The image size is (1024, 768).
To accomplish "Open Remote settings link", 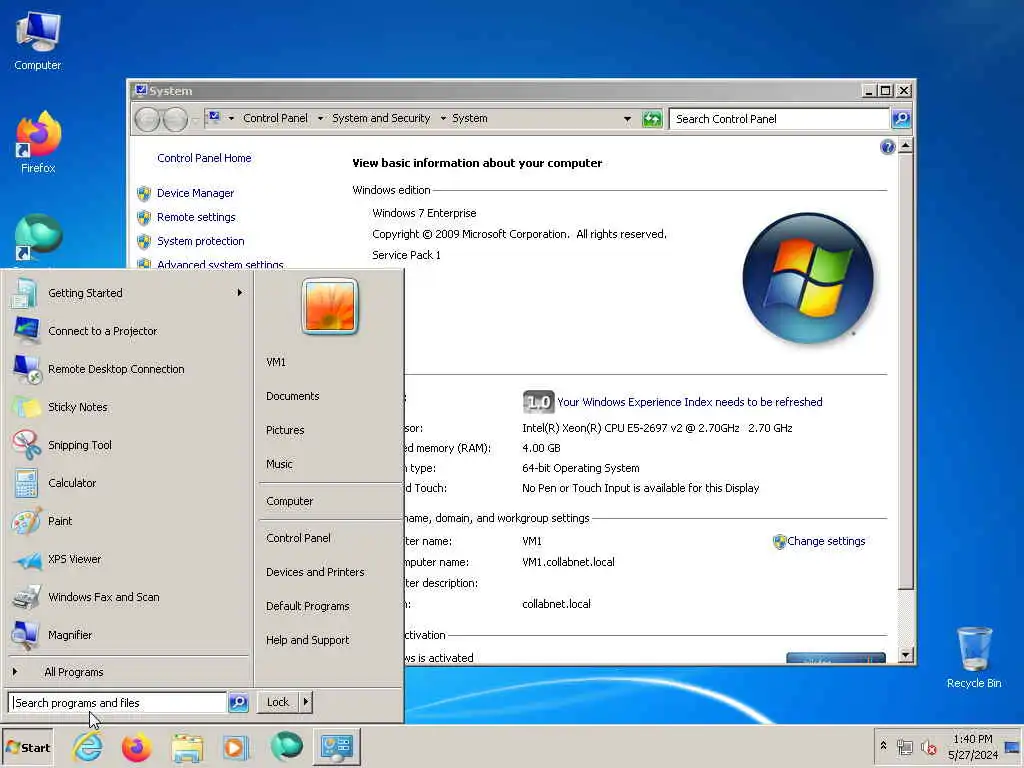I will coord(196,217).
